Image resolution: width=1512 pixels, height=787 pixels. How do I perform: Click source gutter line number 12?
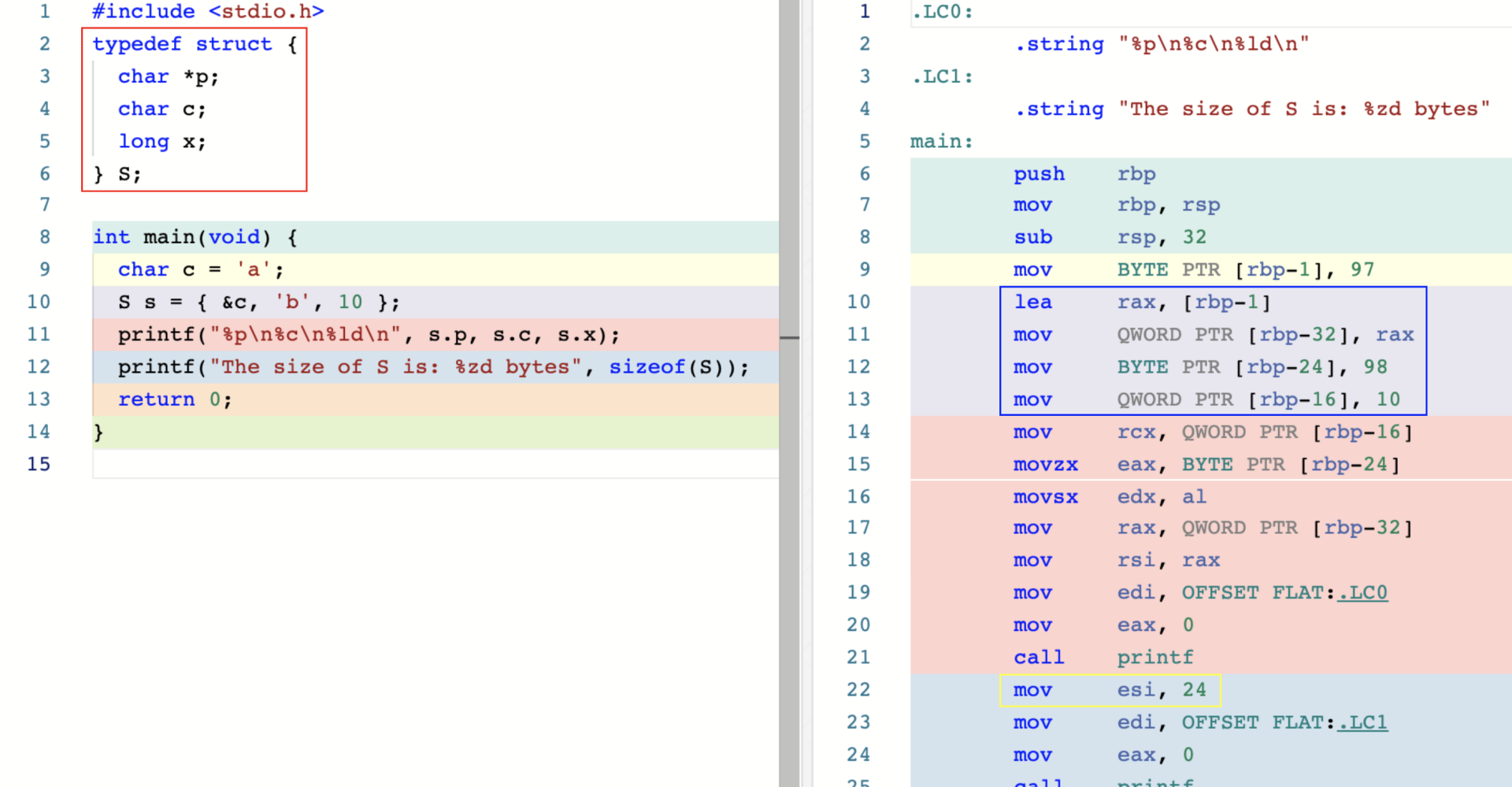pyautogui.click(x=39, y=367)
